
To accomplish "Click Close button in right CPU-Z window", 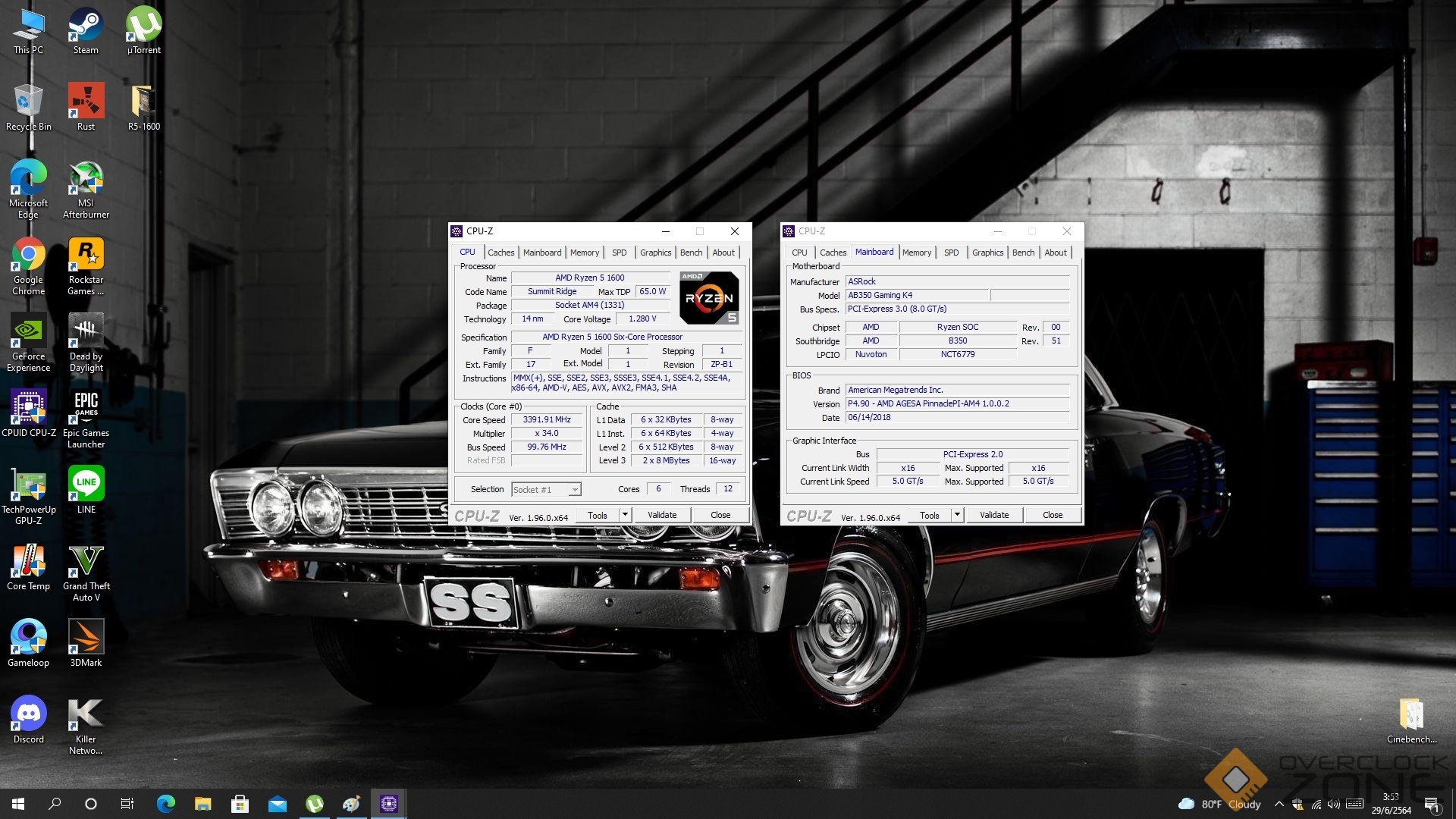I will [1052, 515].
